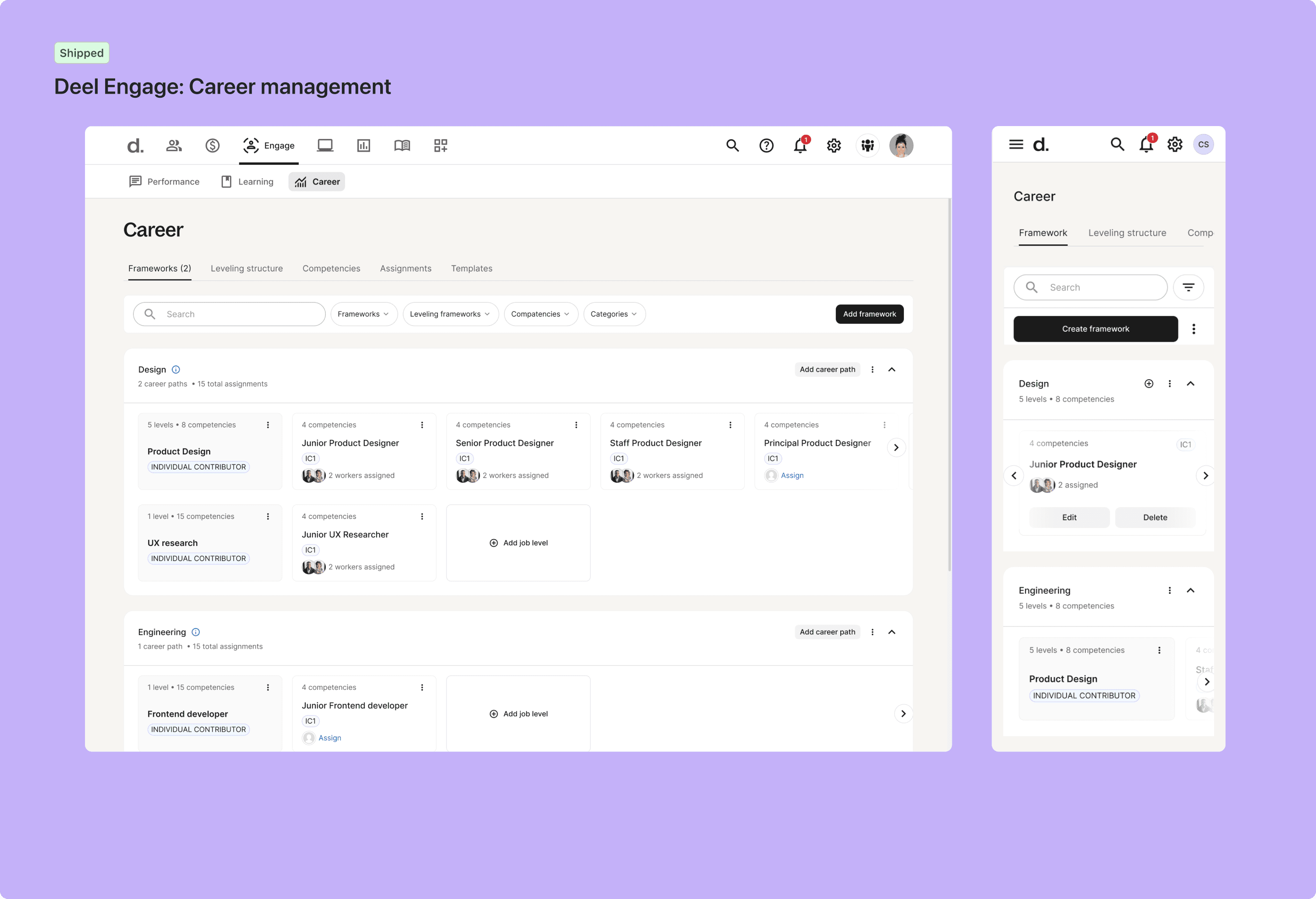The width and height of the screenshot is (1316, 899).
Task: Click Assign under Junior Frontend developer
Action: [x=329, y=738]
